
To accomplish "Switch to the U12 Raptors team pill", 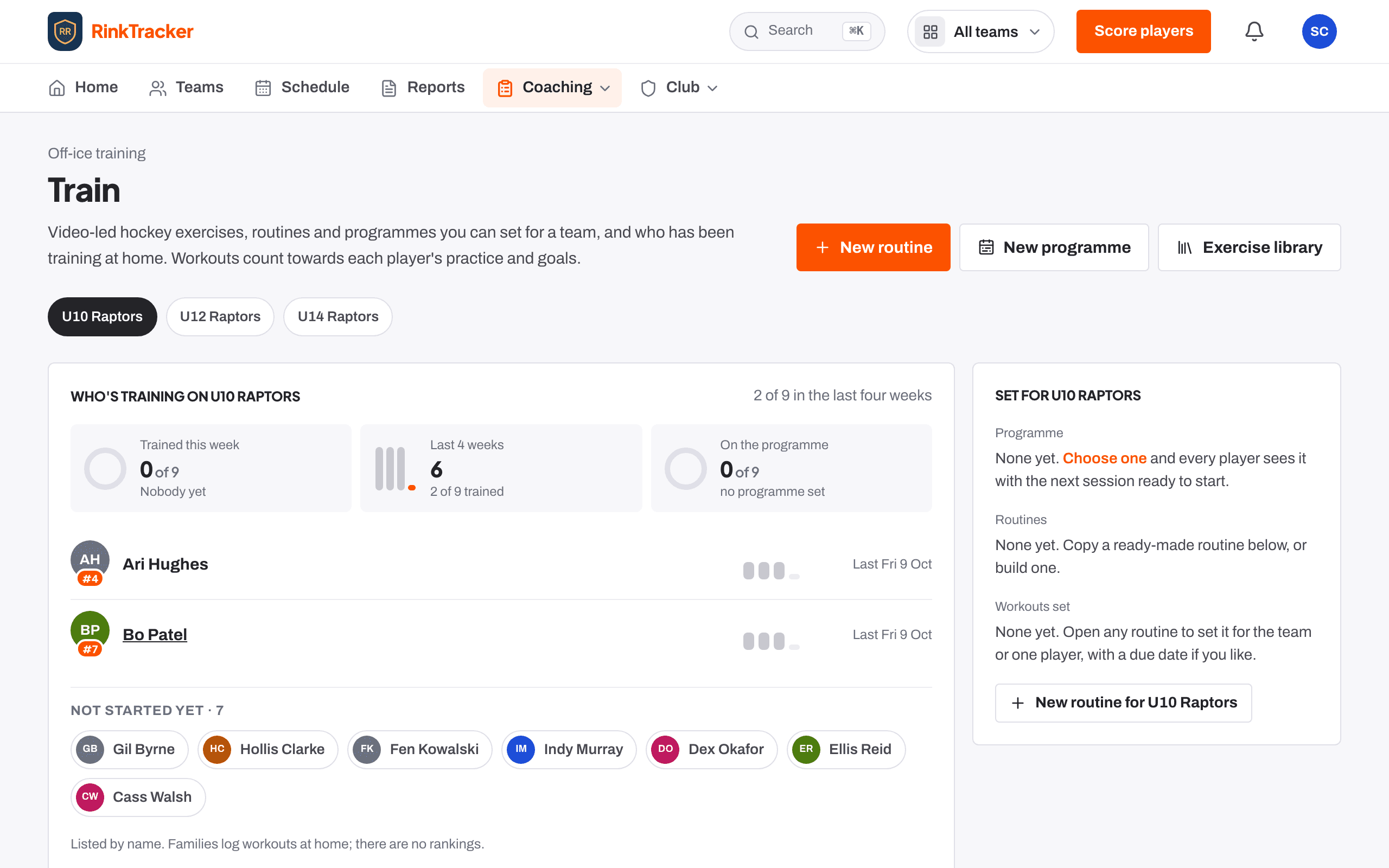I will coord(220,316).
